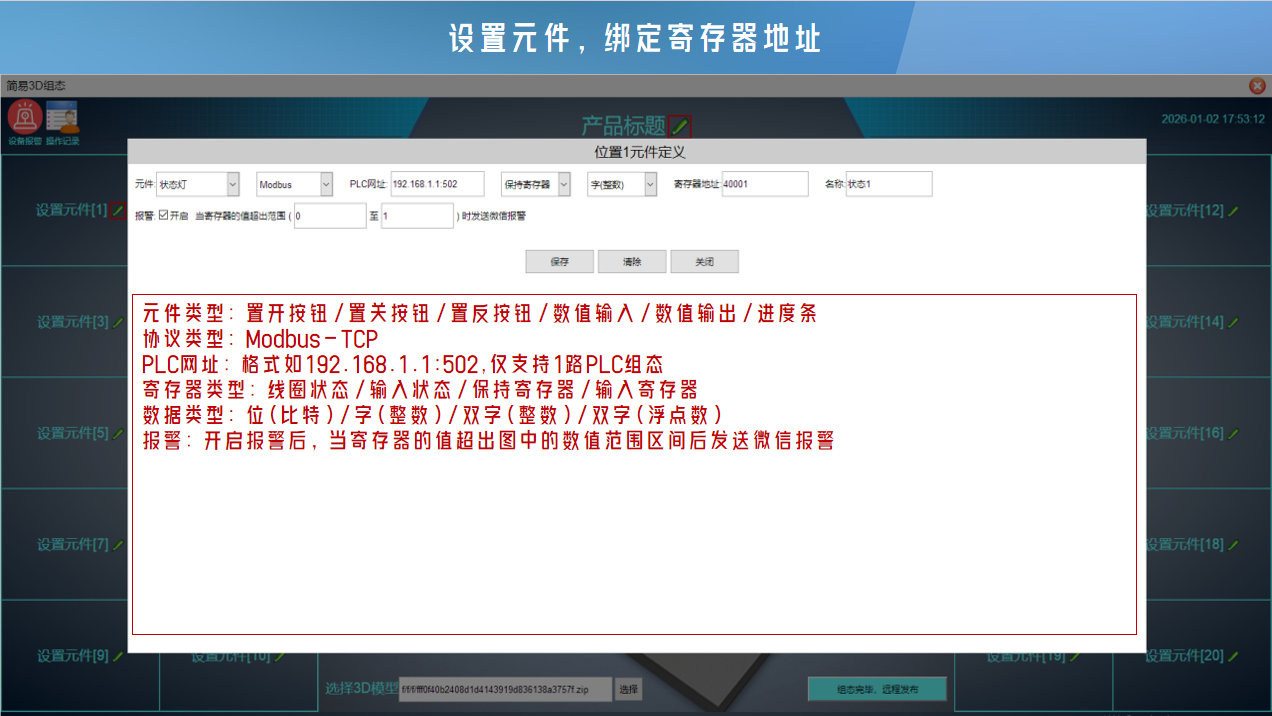Edit 设置元件[1] via its pencil icon
1272x716 pixels.
click(x=118, y=211)
